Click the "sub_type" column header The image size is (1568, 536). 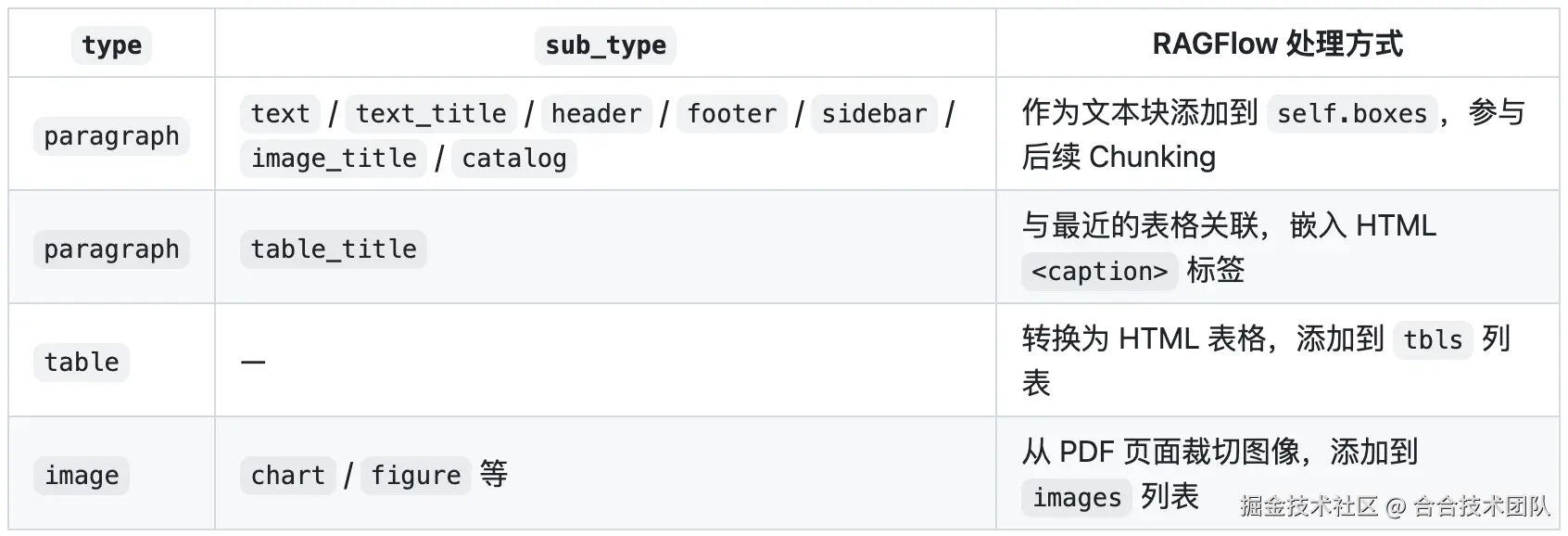[605, 45]
